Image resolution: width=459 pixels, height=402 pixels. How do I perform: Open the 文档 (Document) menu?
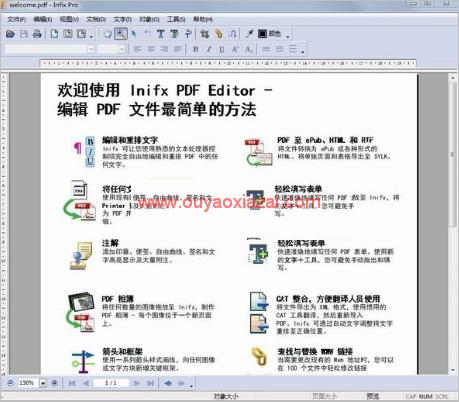click(x=96, y=19)
